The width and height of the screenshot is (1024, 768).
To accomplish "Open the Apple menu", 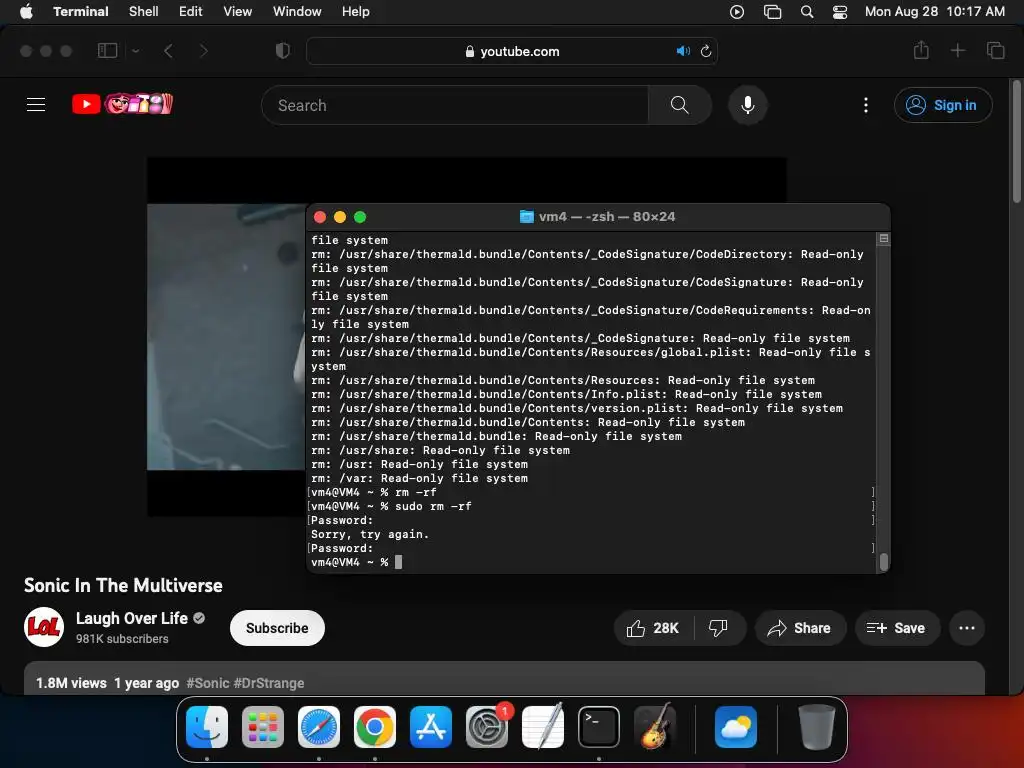I will pyautogui.click(x=26, y=12).
